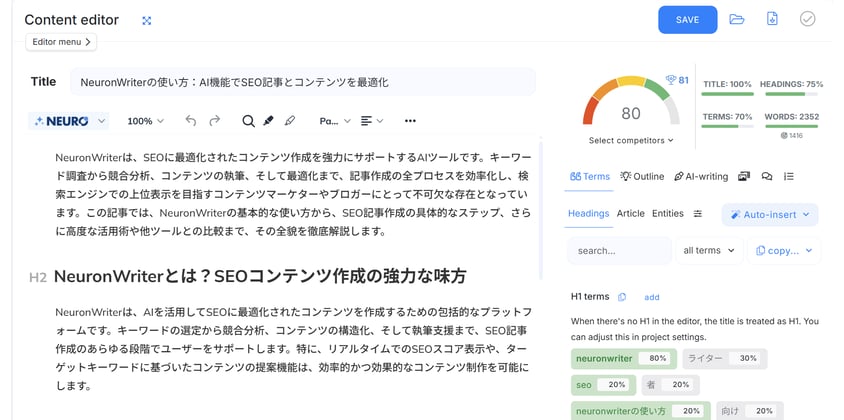Switch to the Outline tab
844x420 pixels.
[x=642, y=176]
